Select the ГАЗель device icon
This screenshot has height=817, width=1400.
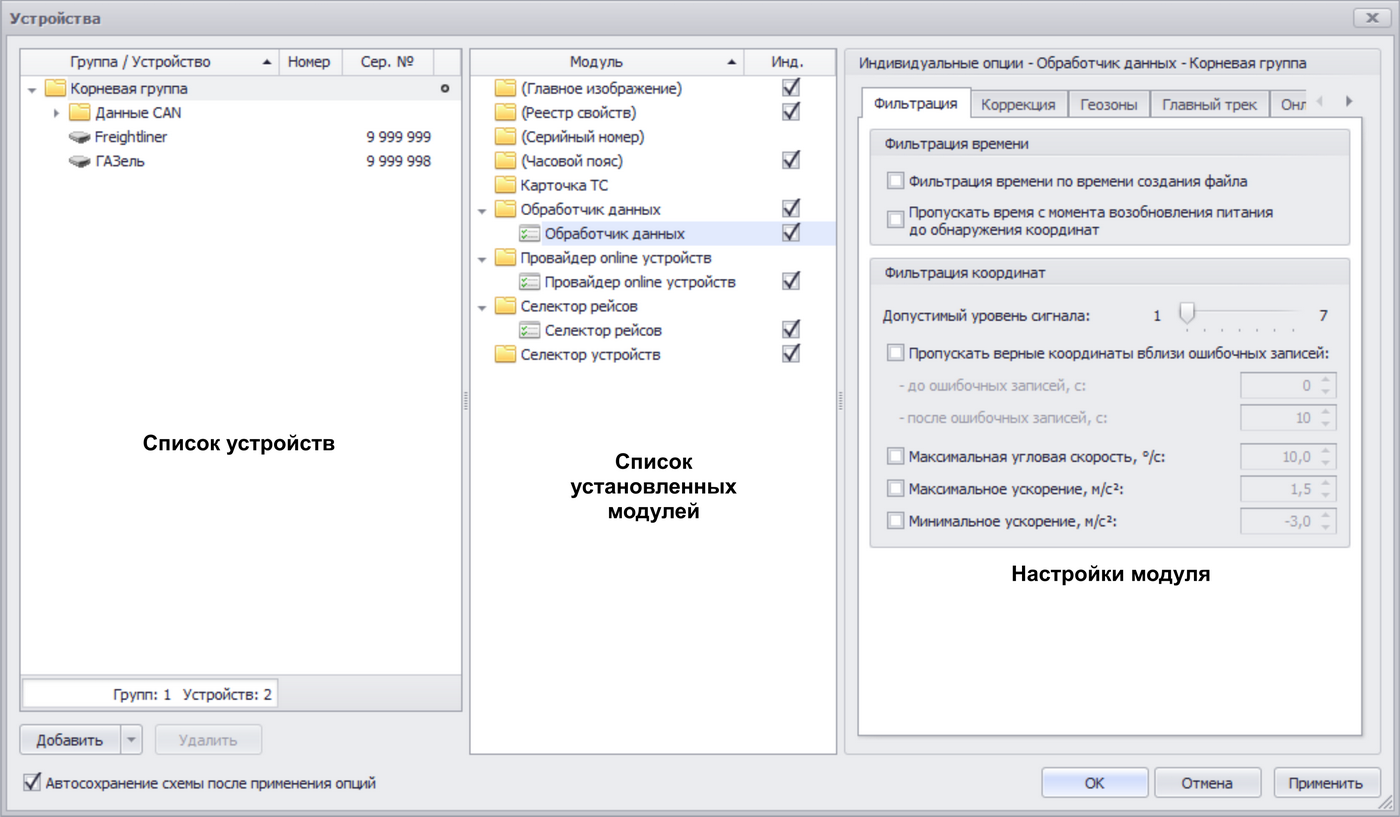coord(79,161)
